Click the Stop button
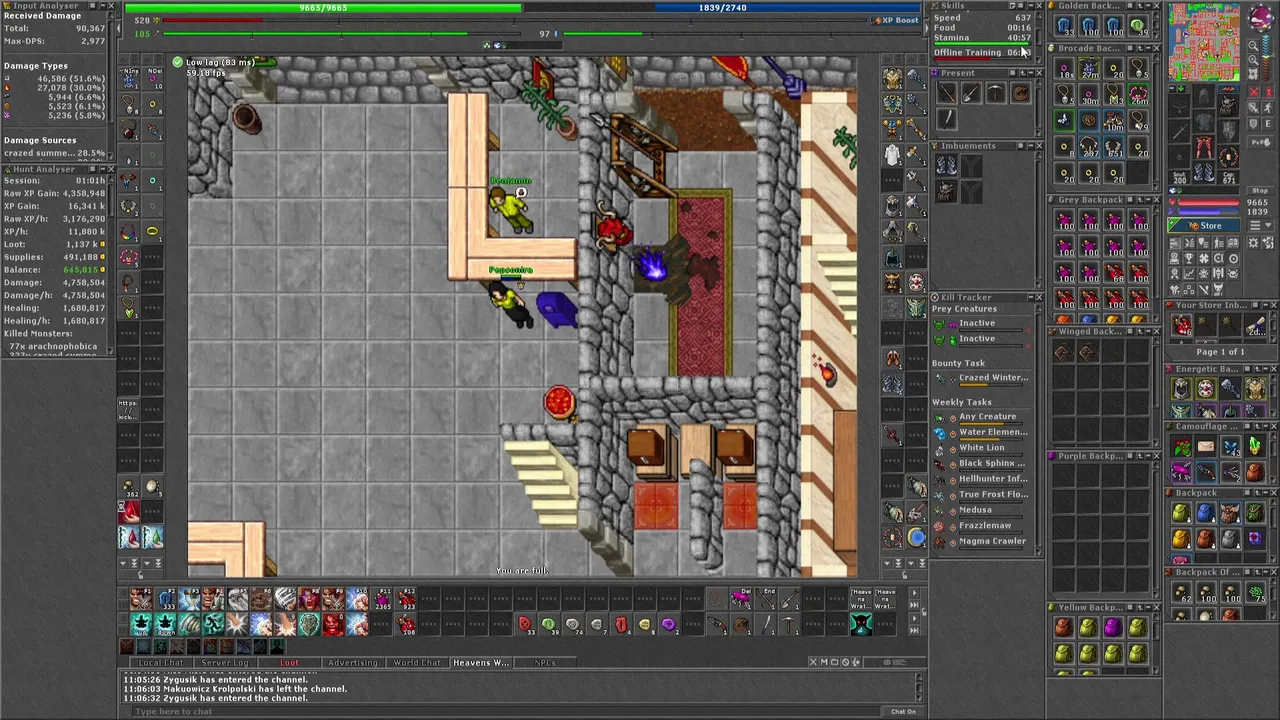 click(1259, 191)
